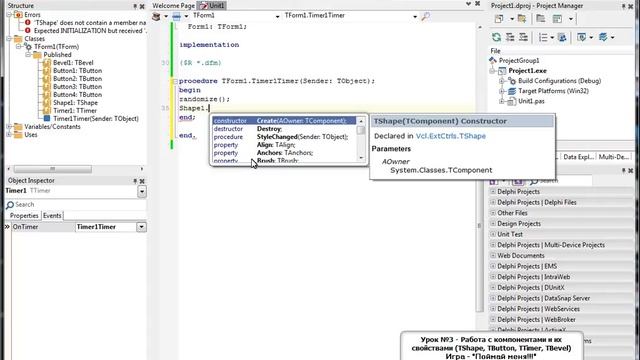Choose Align property in completion list
Screen dimensions: 640x360
(284, 145)
